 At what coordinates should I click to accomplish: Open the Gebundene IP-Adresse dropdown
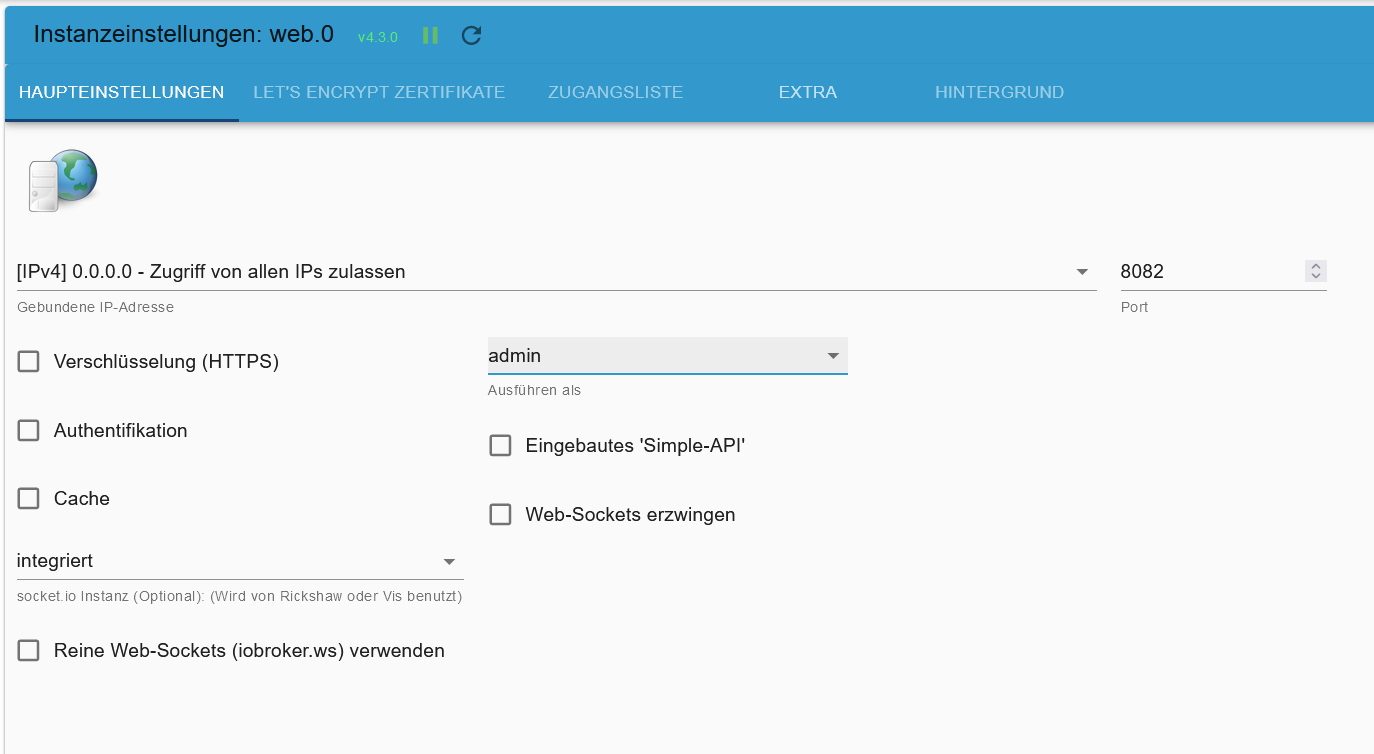click(x=556, y=272)
